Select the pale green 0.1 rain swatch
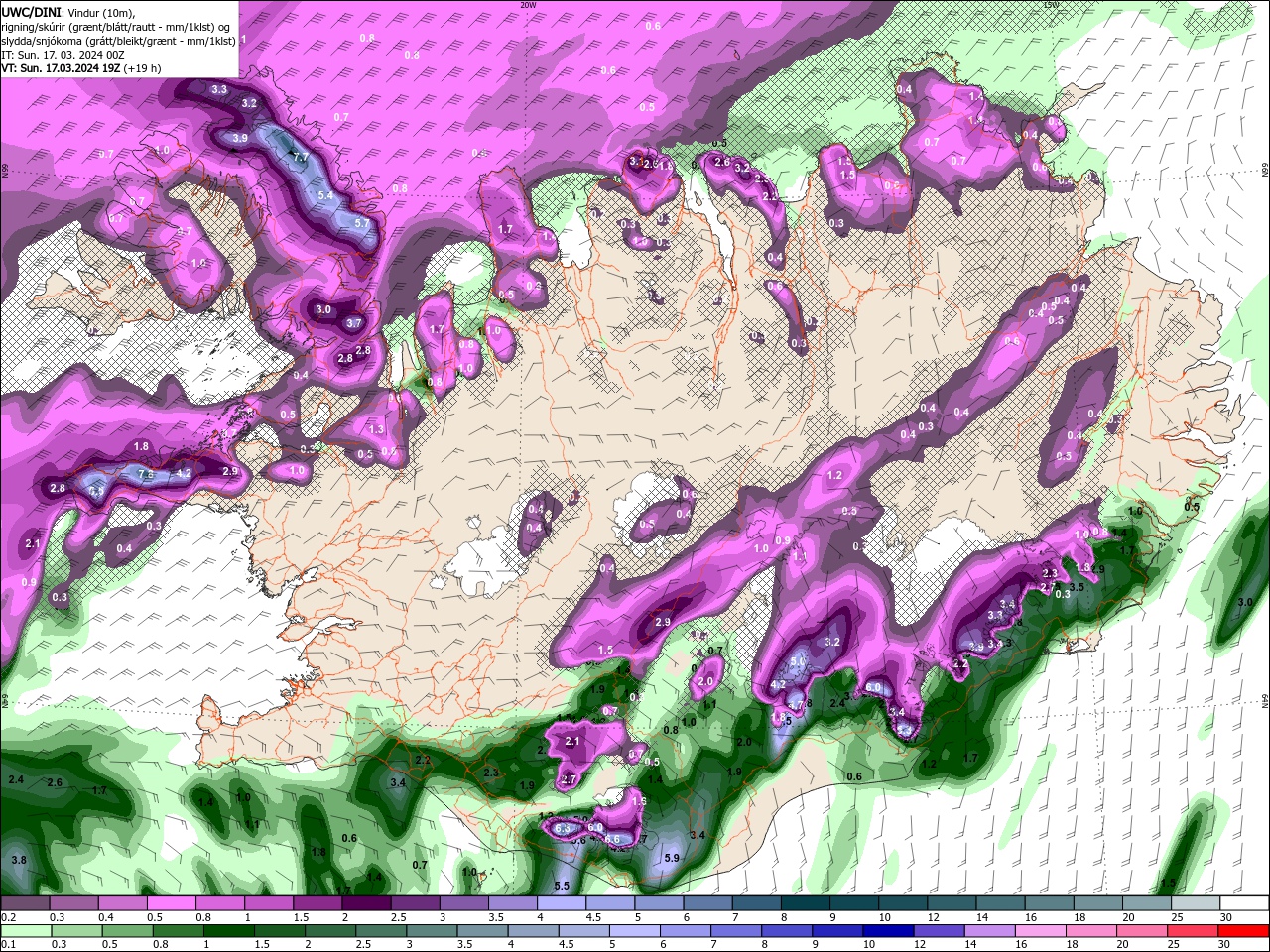Screen dimensions: 1270x952 point(25,931)
